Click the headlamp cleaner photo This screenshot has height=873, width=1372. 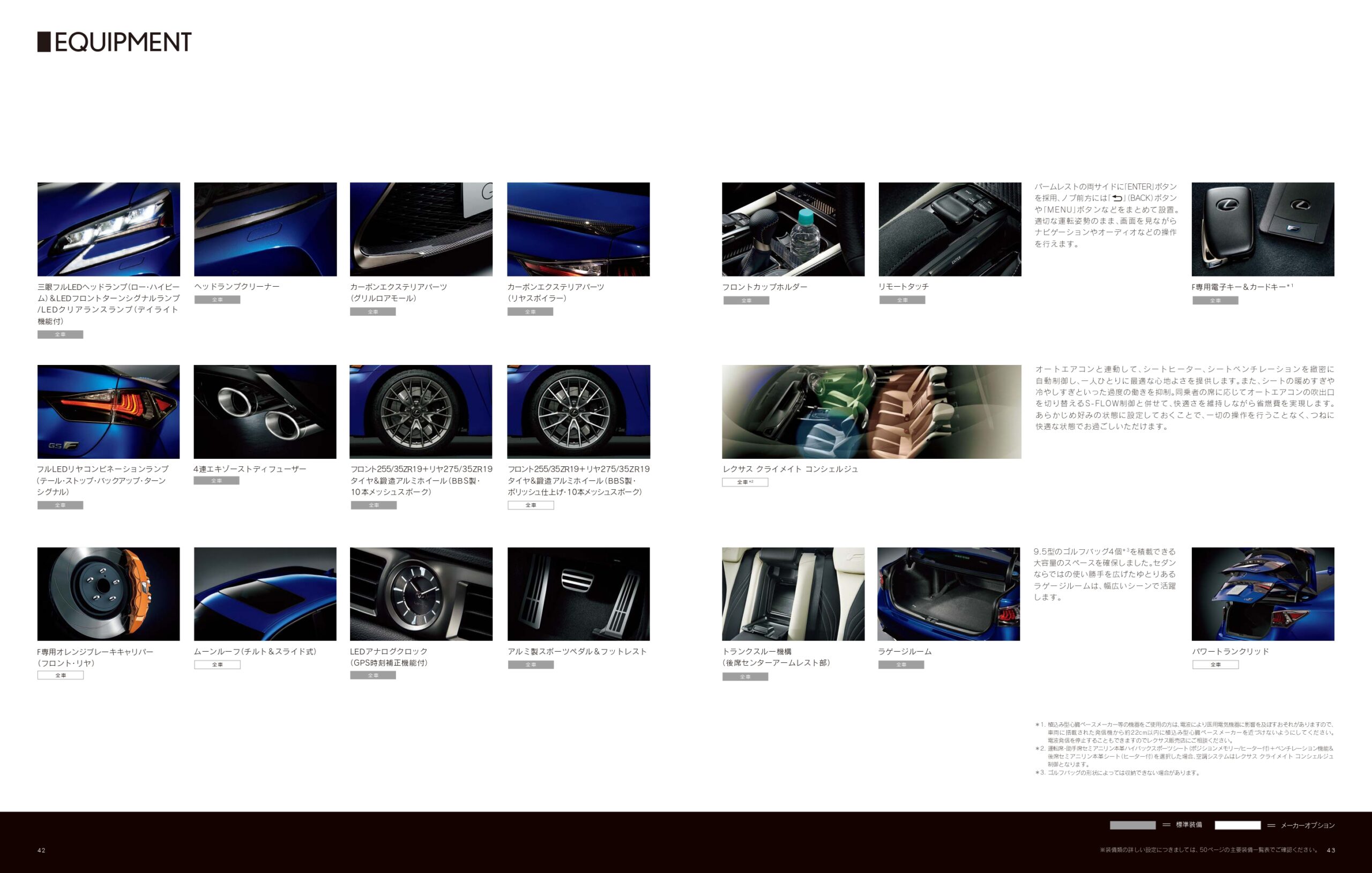tap(265, 229)
